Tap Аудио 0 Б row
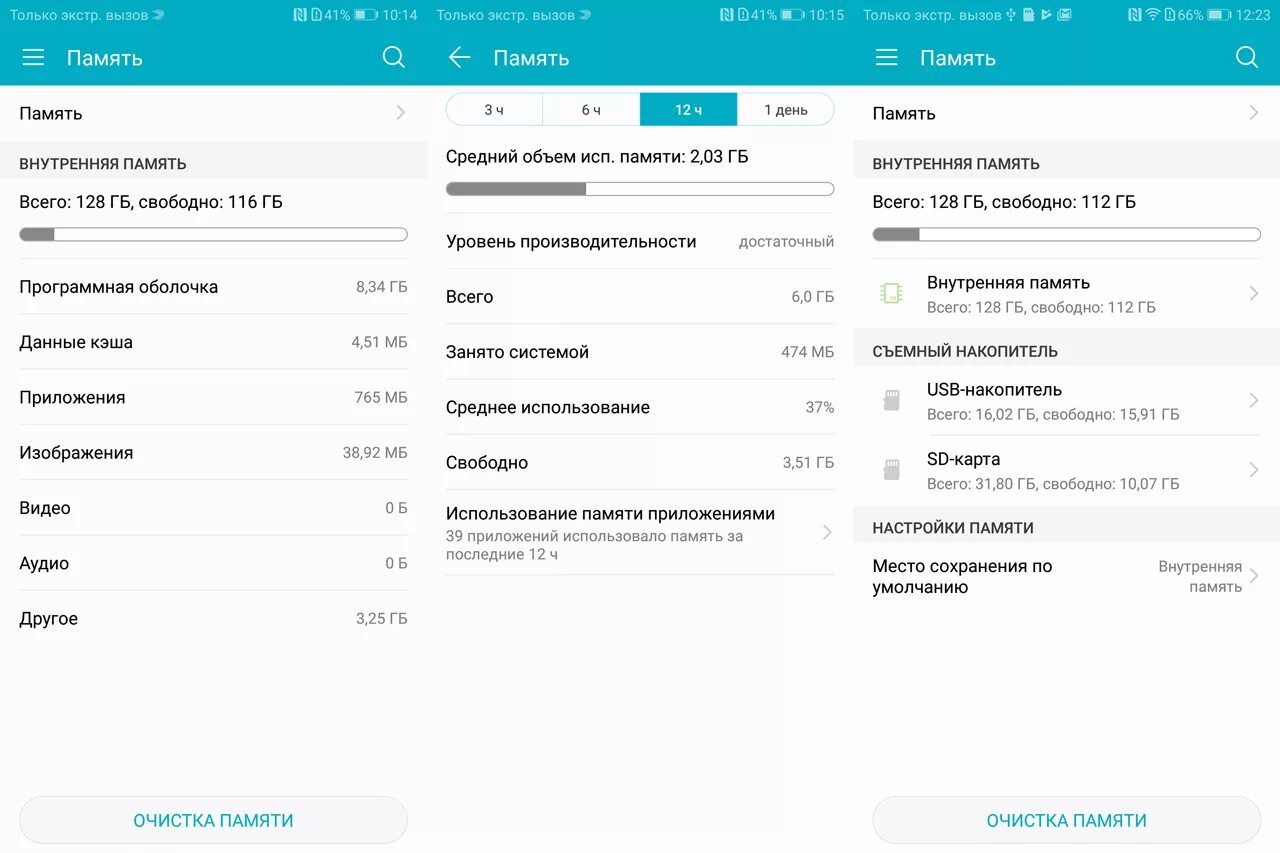1280x853 pixels. coord(213,563)
